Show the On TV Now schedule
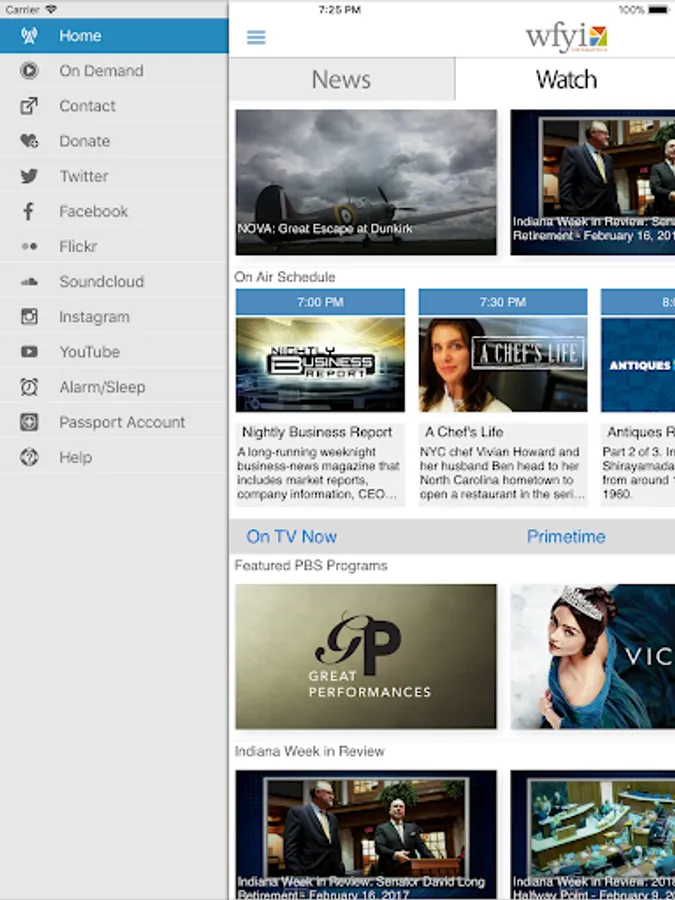Viewport: 675px width, 900px height. 292,537
